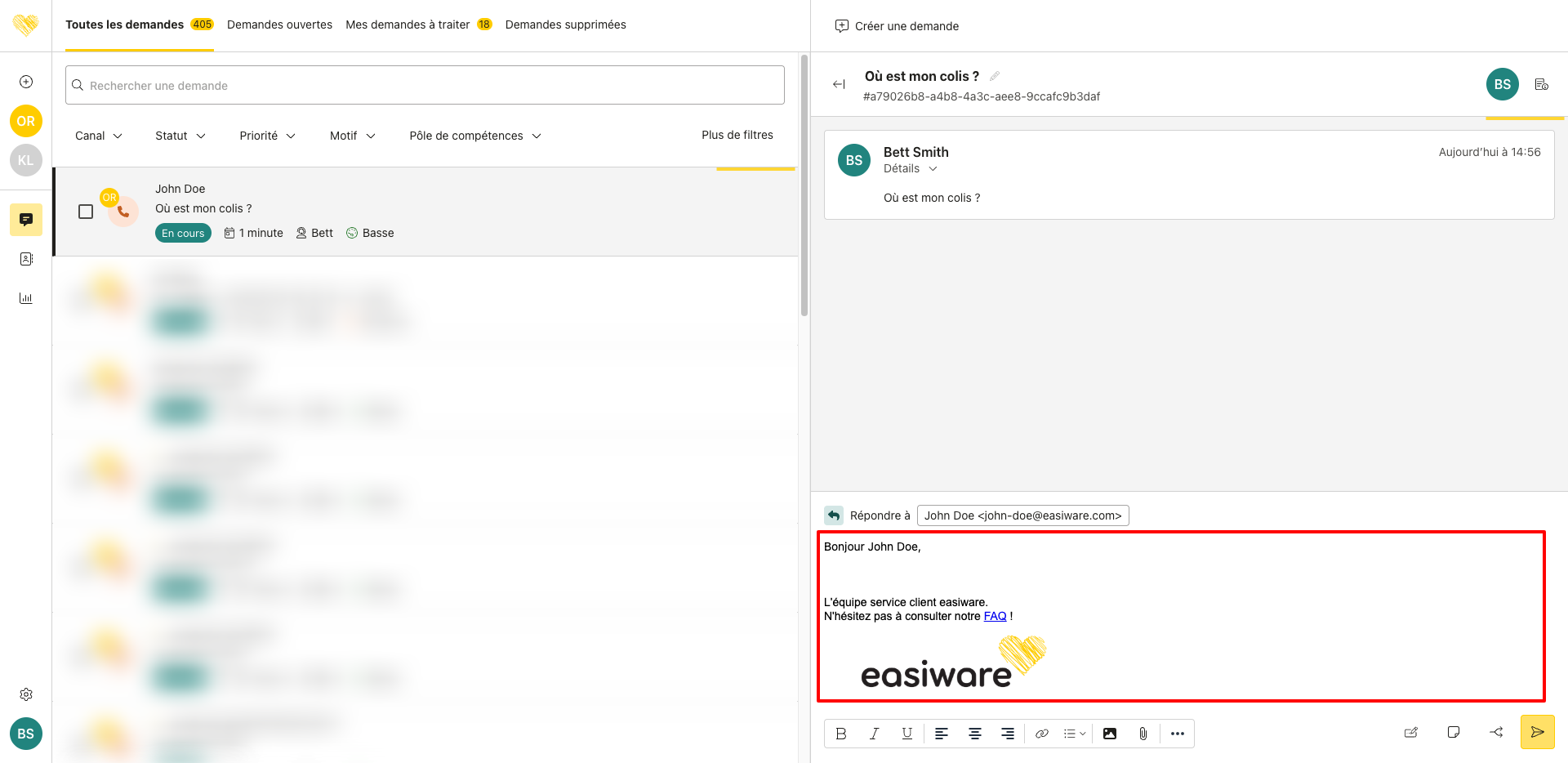Click the send reply paper-plane button
1568x763 pixels.
click(1537, 732)
